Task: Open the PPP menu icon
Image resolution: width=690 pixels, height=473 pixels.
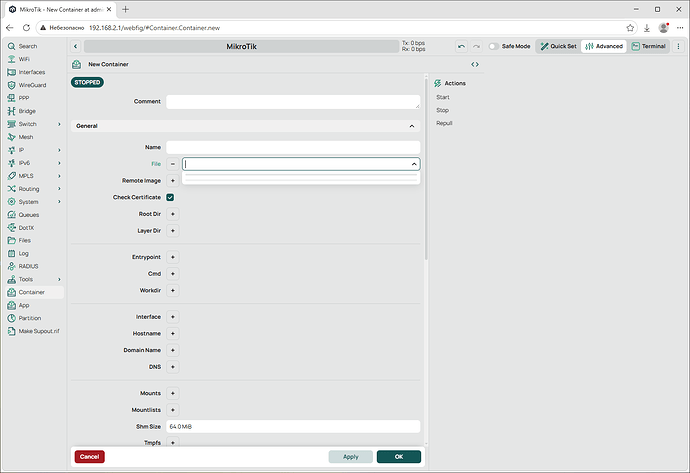Action: click(x=11, y=98)
